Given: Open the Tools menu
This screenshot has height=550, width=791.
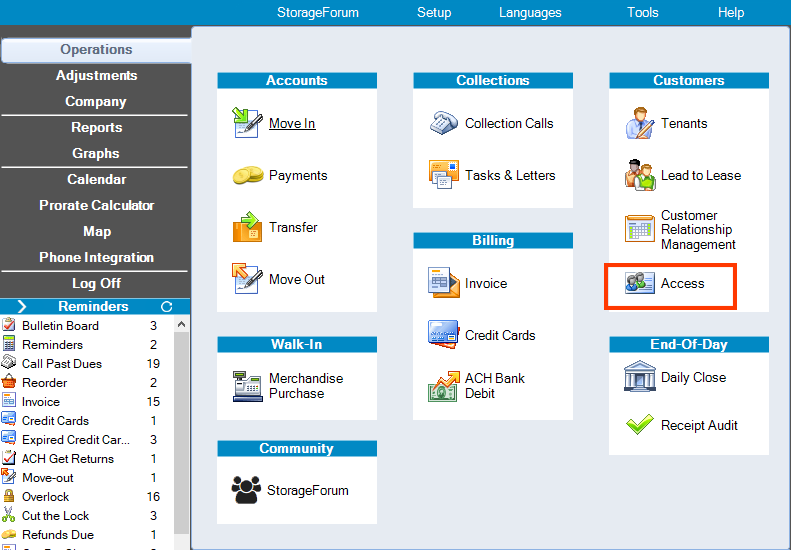Looking at the screenshot, I should (x=643, y=13).
